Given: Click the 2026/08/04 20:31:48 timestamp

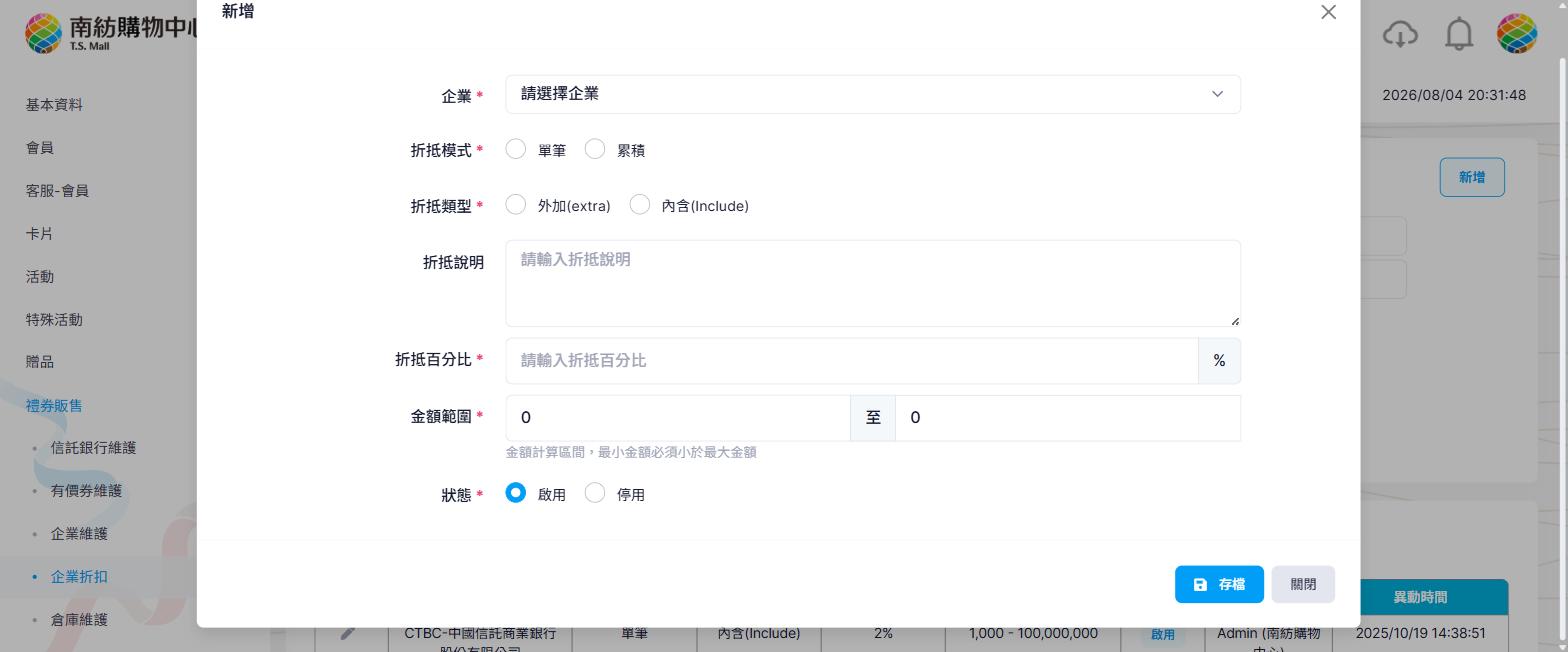Looking at the screenshot, I should 1454,95.
